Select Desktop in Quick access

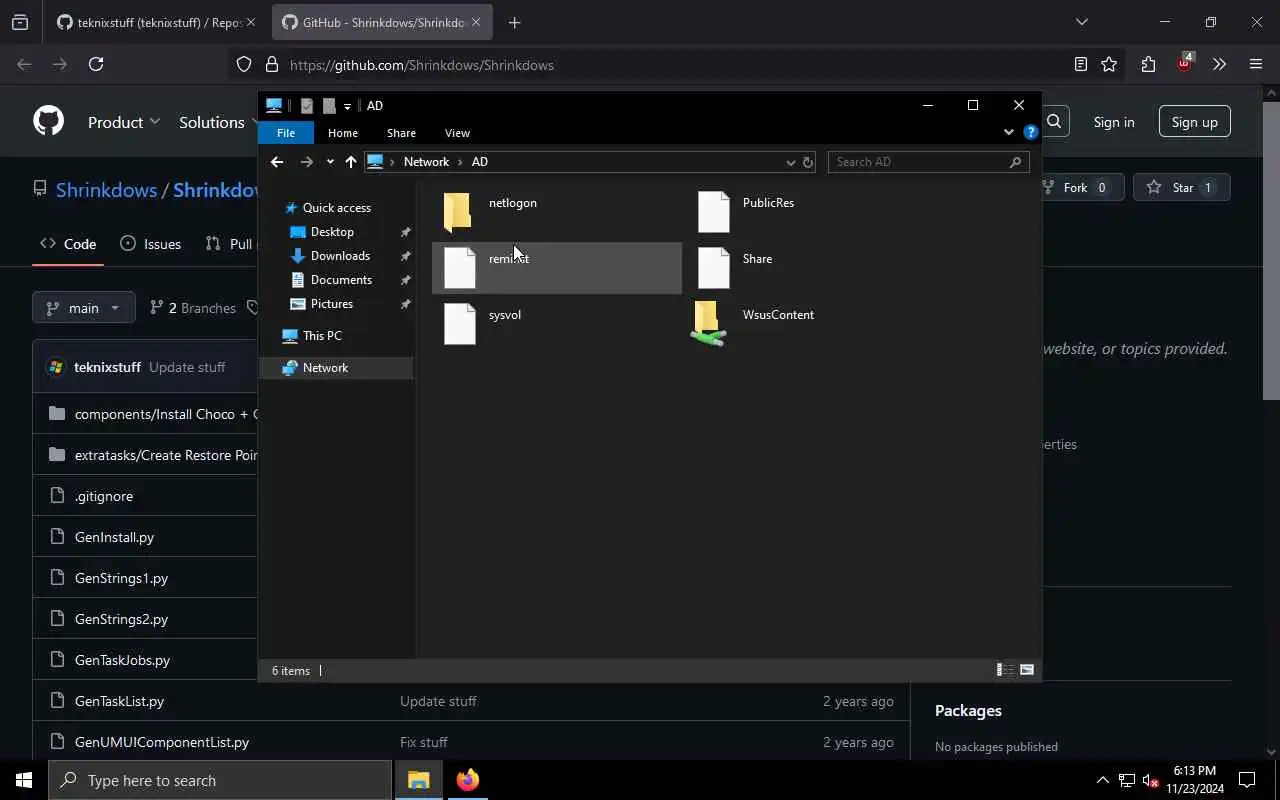pyautogui.click(x=332, y=232)
